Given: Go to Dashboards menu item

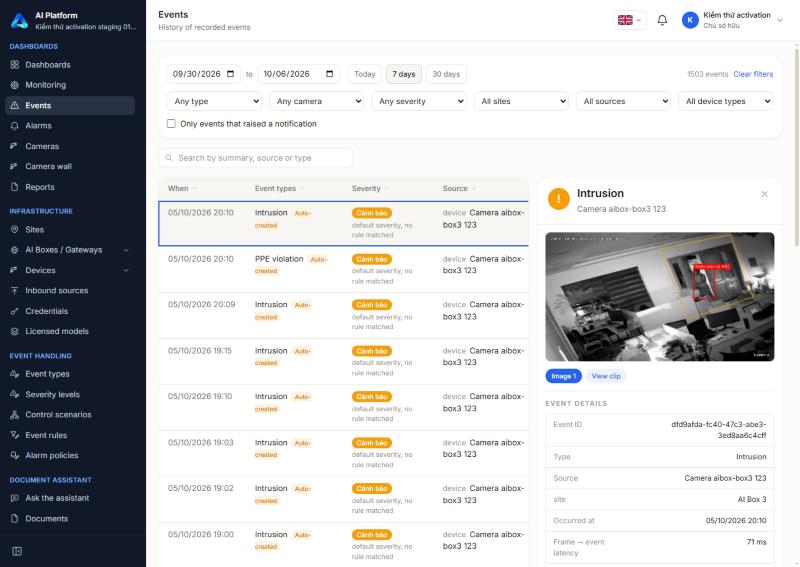Looking at the screenshot, I should (x=70, y=65).
